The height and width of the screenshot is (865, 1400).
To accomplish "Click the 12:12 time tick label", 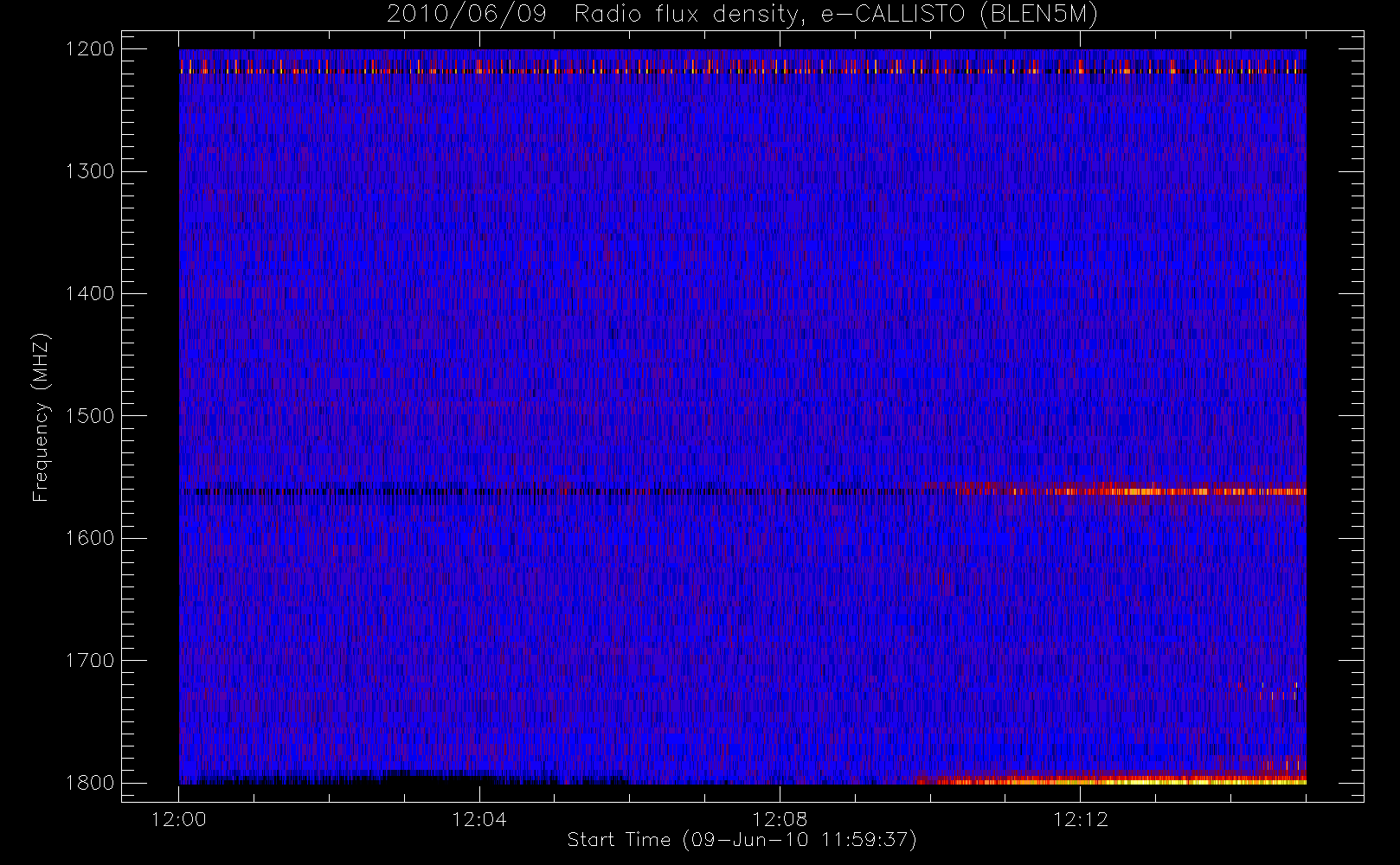I will pos(1080,819).
